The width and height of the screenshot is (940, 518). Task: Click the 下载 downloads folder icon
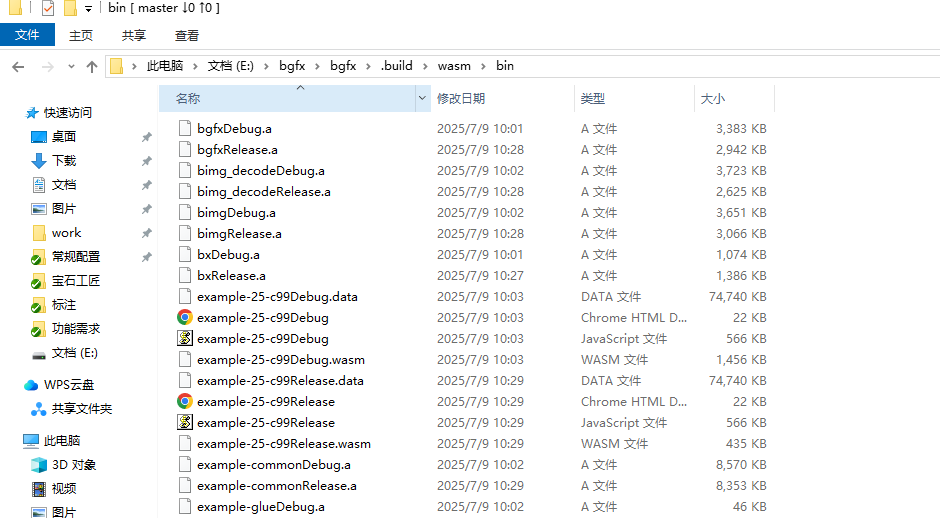click(x=39, y=161)
